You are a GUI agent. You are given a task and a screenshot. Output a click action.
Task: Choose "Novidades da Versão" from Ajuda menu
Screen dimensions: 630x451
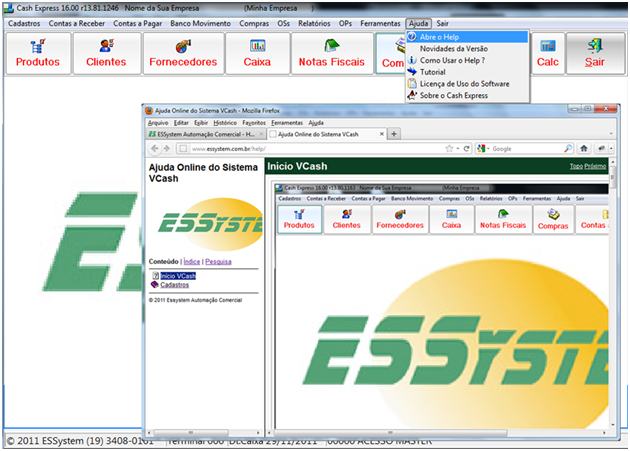453,48
